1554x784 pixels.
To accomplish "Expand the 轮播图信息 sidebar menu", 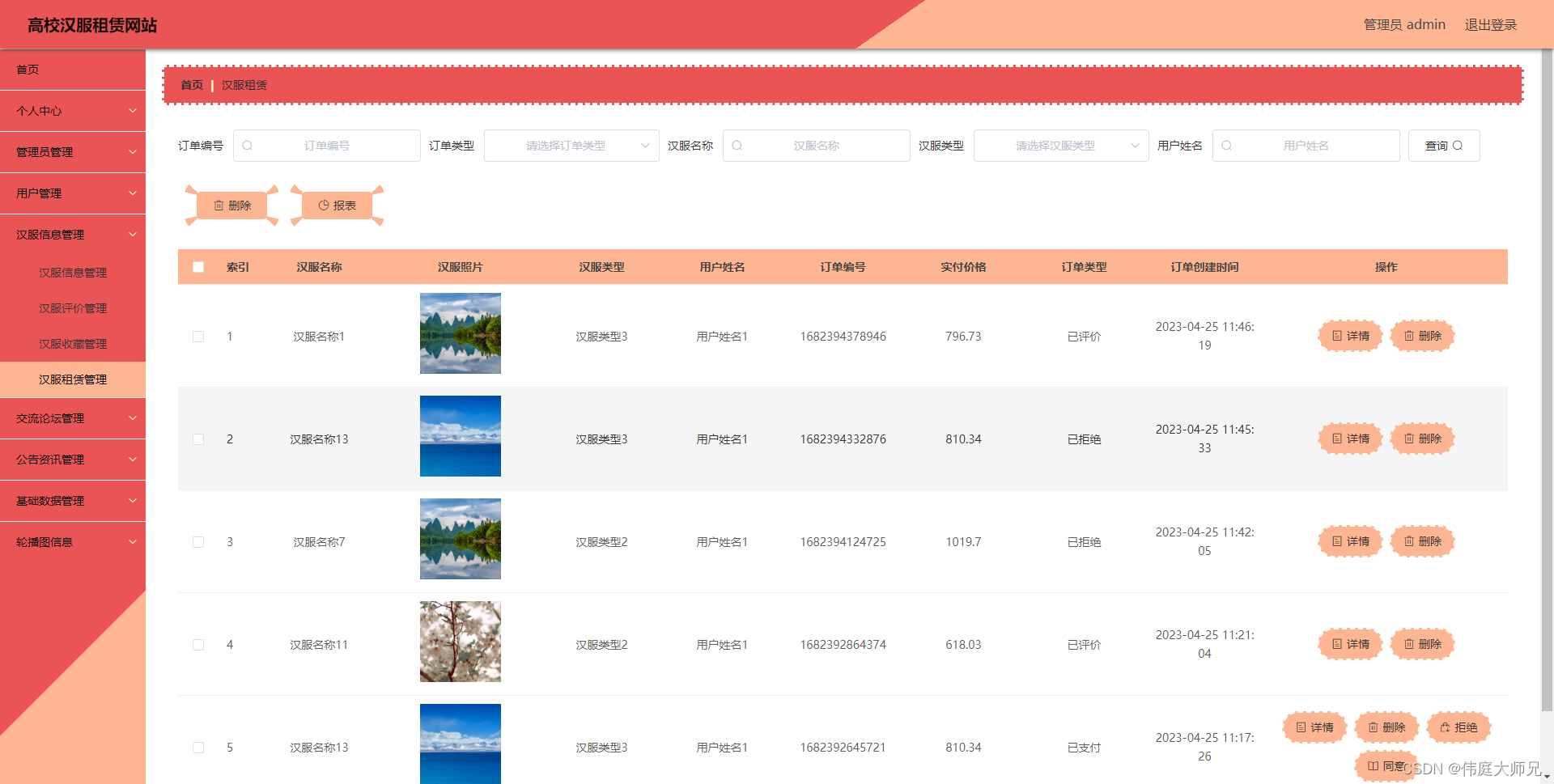I will tap(73, 542).
